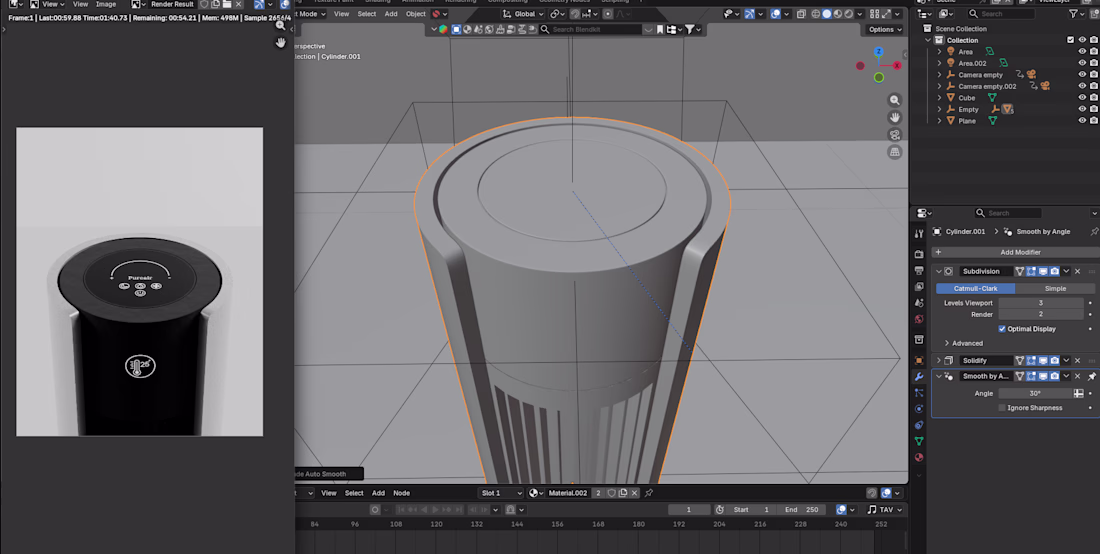Expand the Solidify modifier panel
Image resolution: width=1100 pixels, height=554 pixels.
(x=939, y=360)
